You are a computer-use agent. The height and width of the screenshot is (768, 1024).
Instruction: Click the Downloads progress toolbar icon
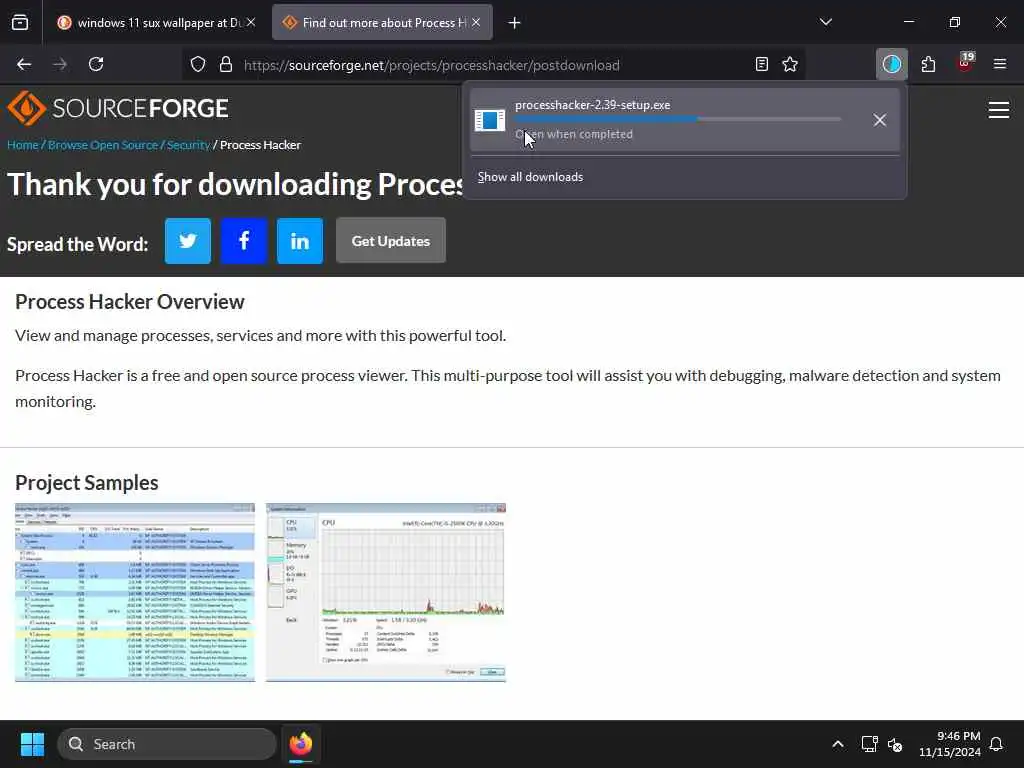click(891, 64)
